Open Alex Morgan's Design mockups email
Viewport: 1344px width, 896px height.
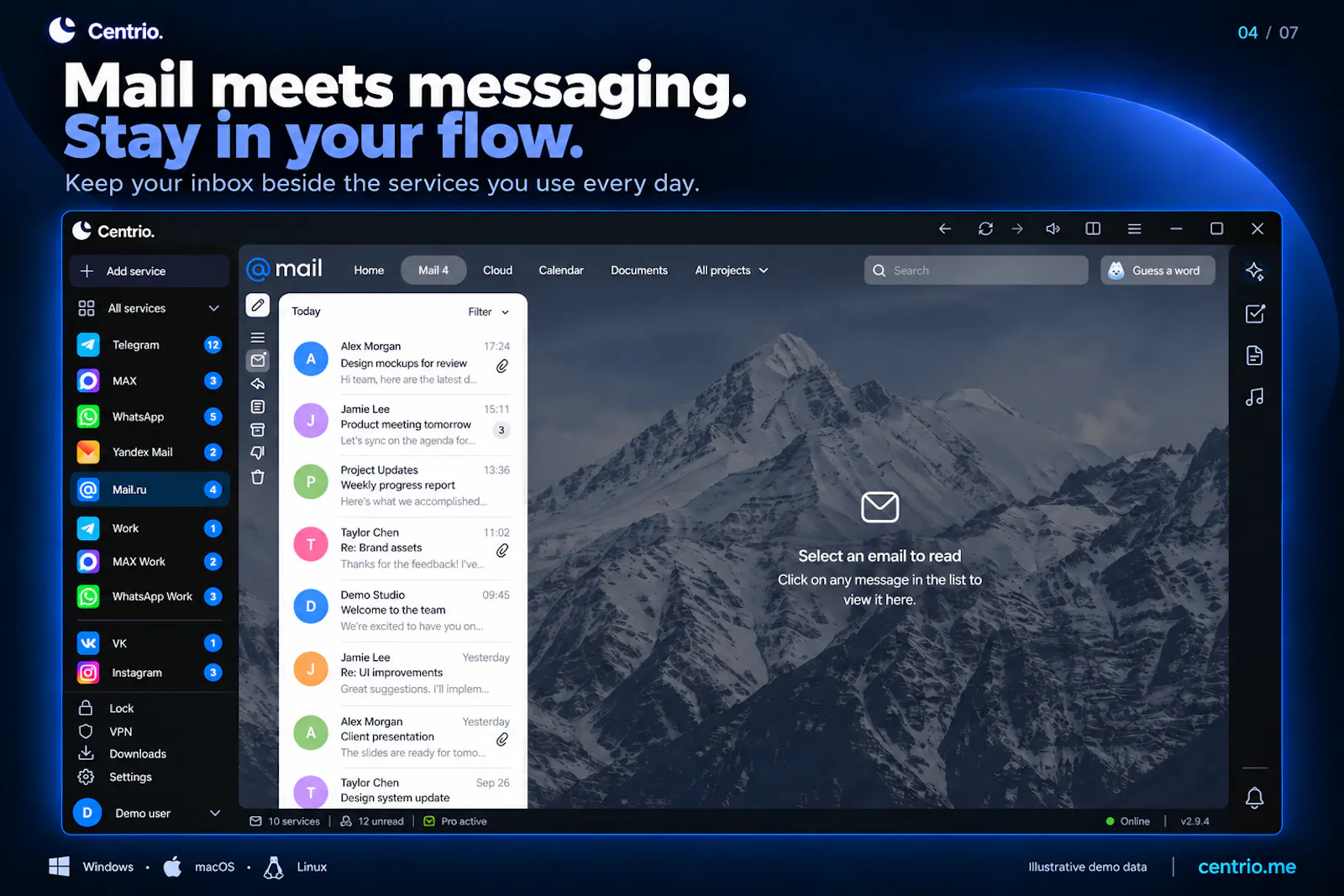pos(402,363)
